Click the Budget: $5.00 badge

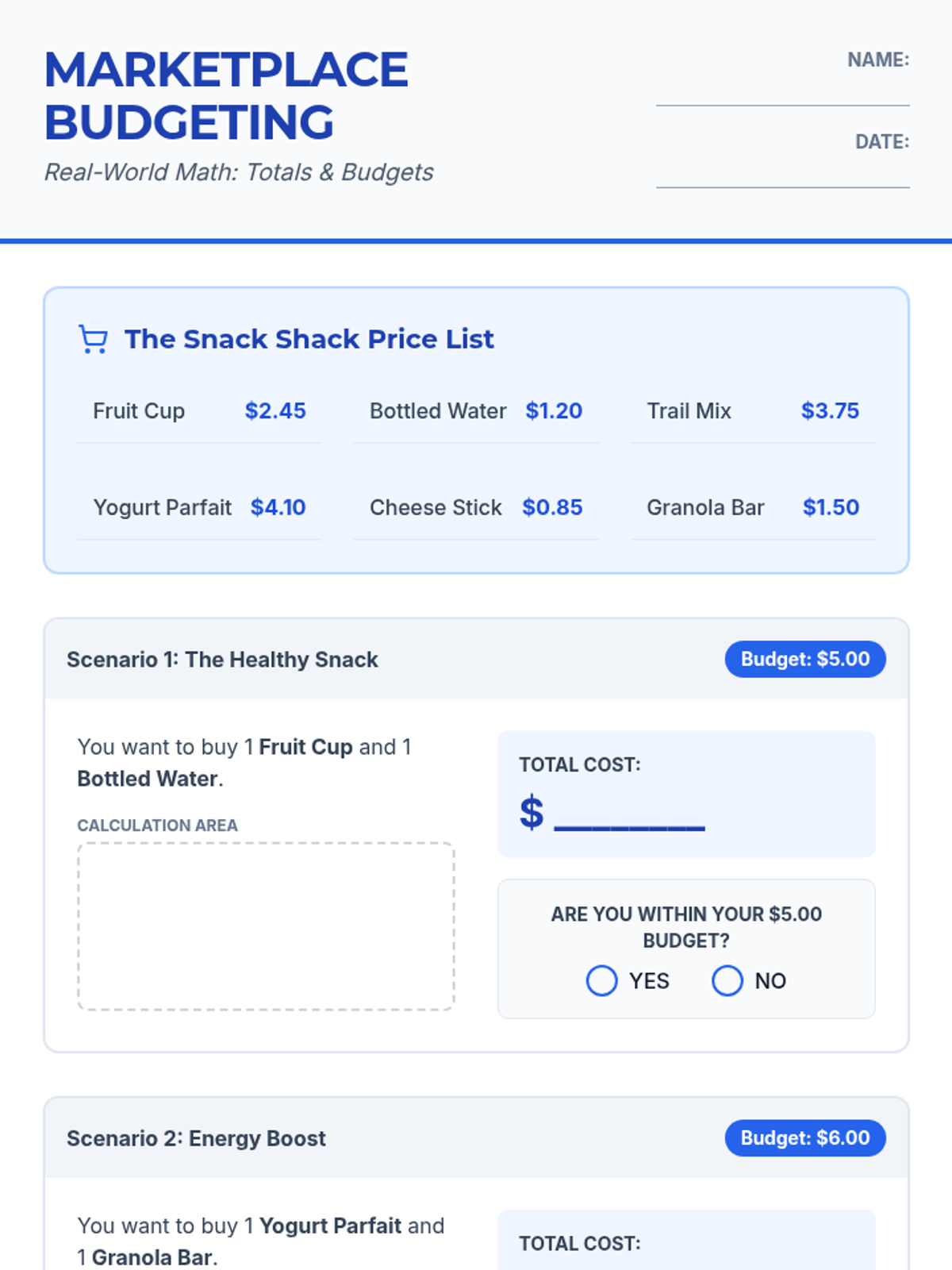click(x=804, y=660)
